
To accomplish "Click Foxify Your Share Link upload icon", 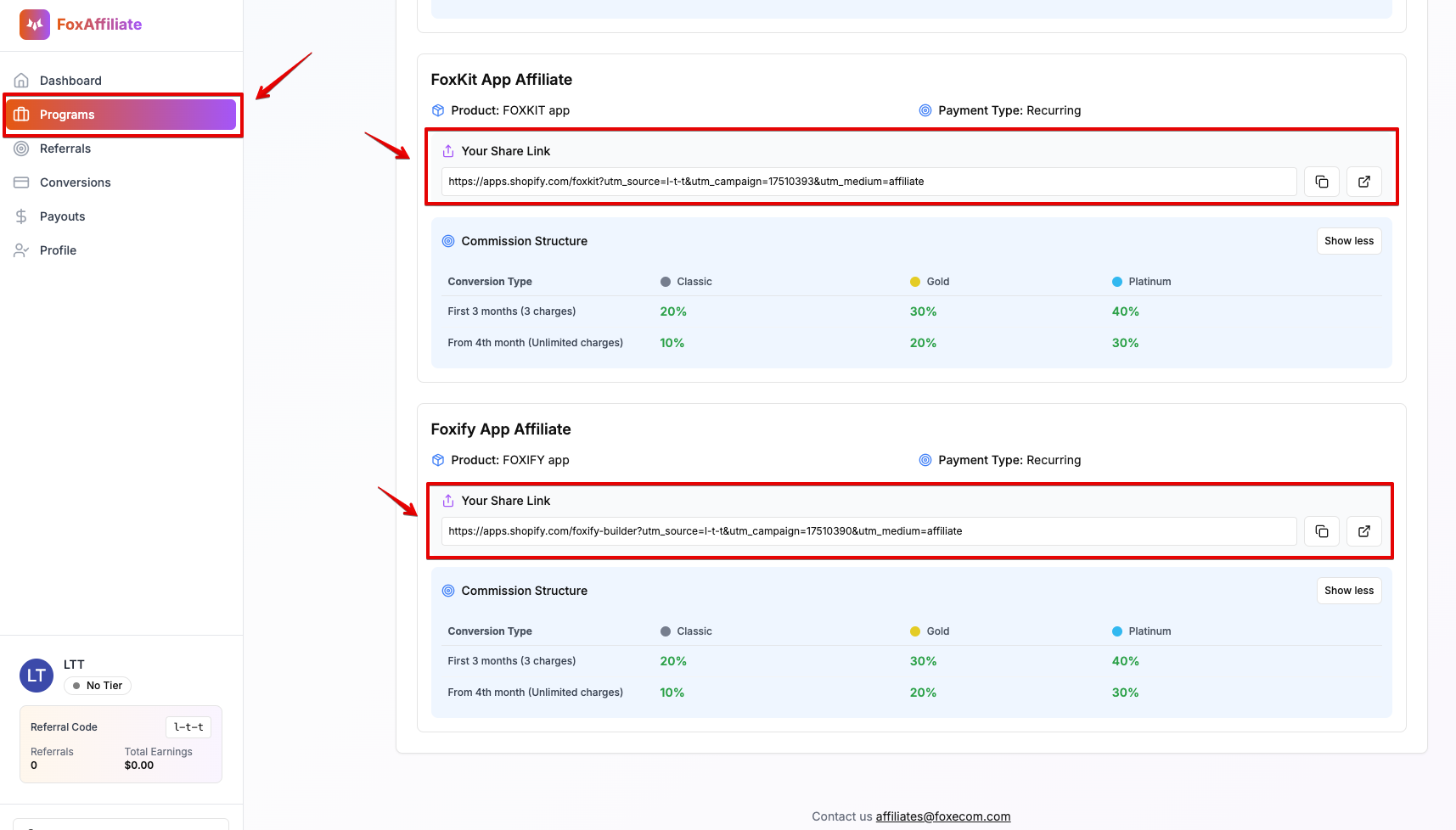I will [x=448, y=501].
